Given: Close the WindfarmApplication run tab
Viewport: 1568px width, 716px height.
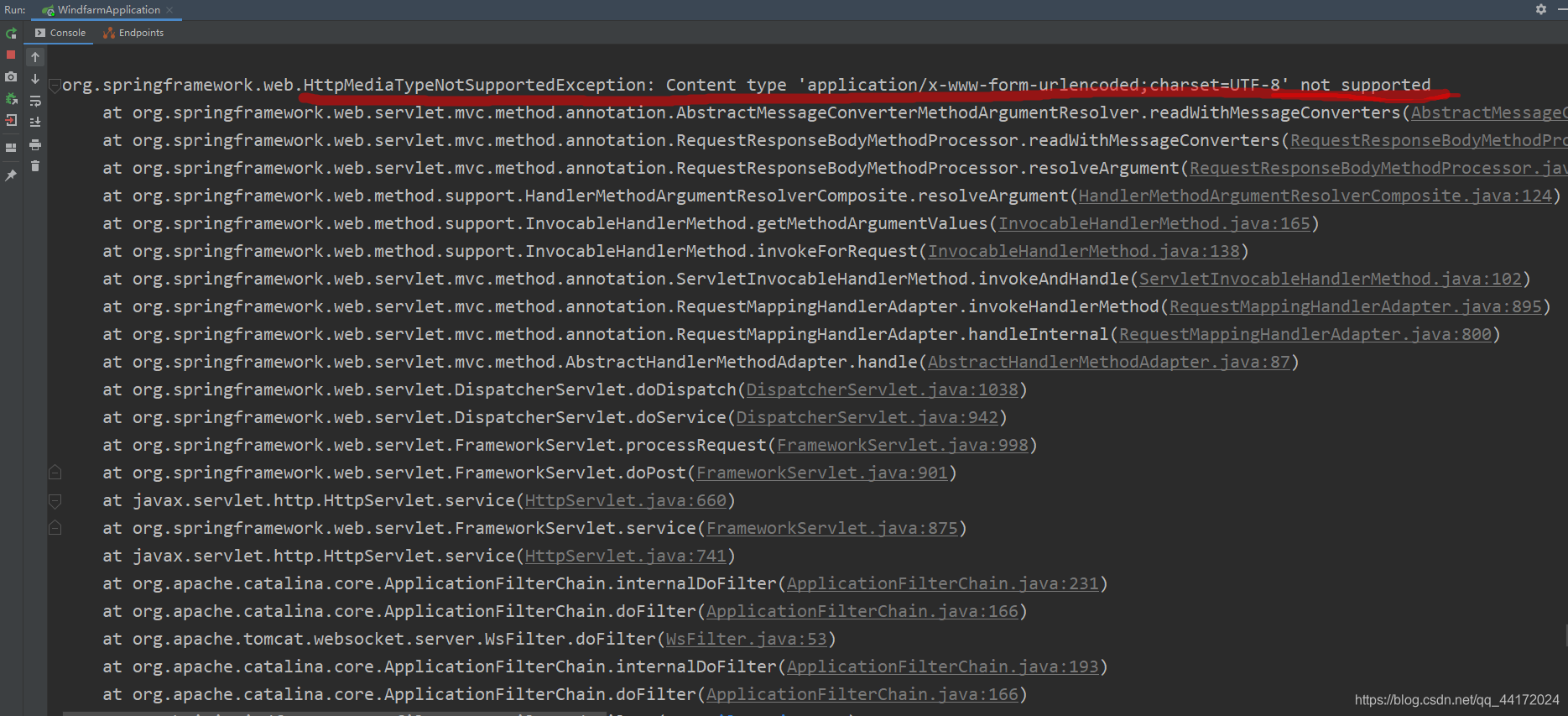Looking at the screenshot, I should pyautogui.click(x=169, y=10).
